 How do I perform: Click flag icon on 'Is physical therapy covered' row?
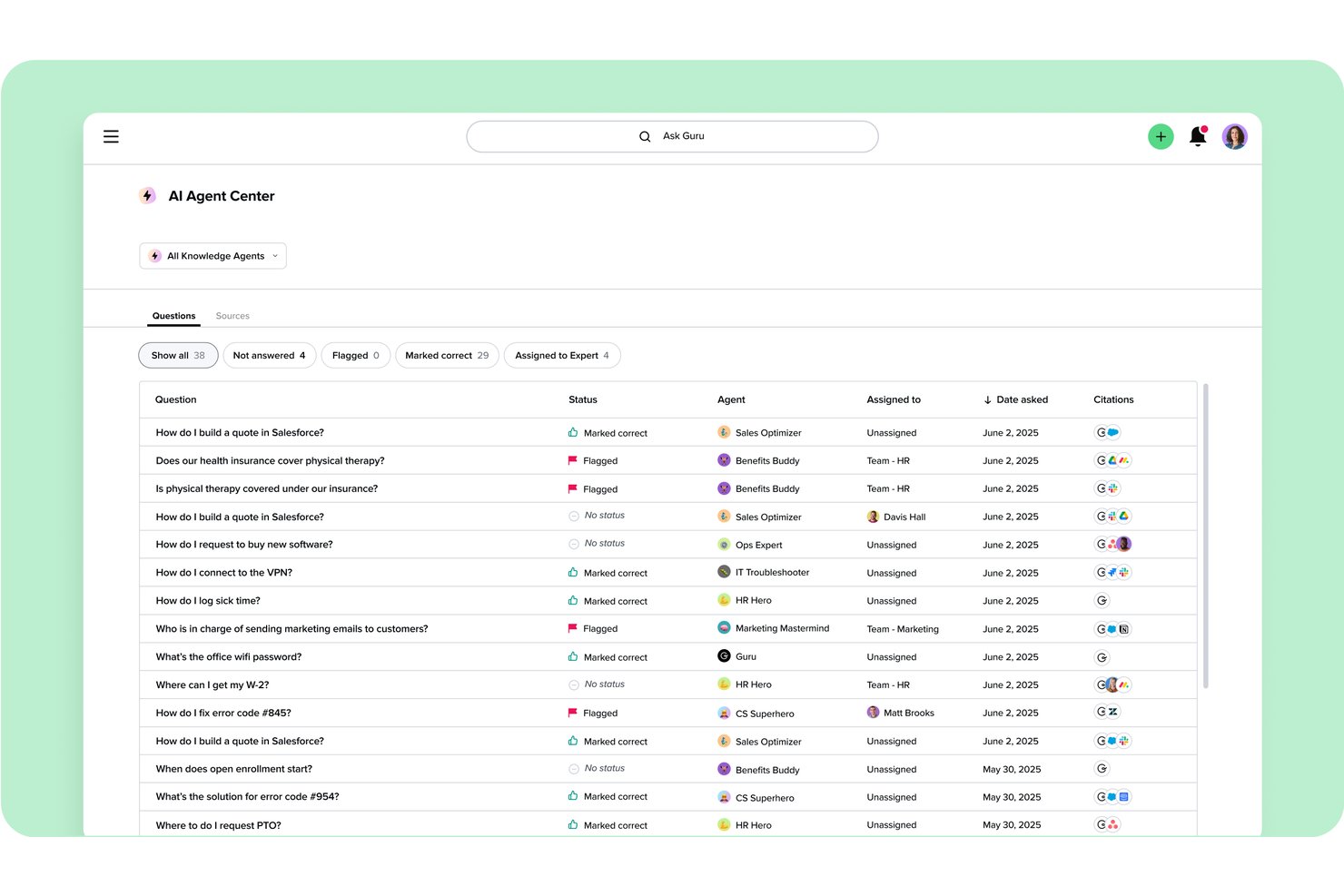pyautogui.click(x=573, y=488)
